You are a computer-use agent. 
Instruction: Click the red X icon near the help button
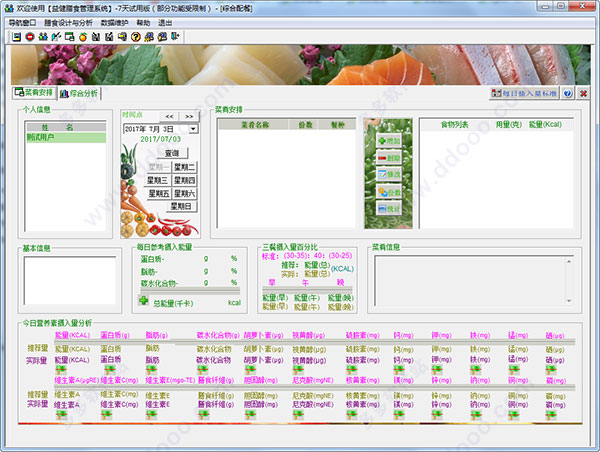pos(583,93)
